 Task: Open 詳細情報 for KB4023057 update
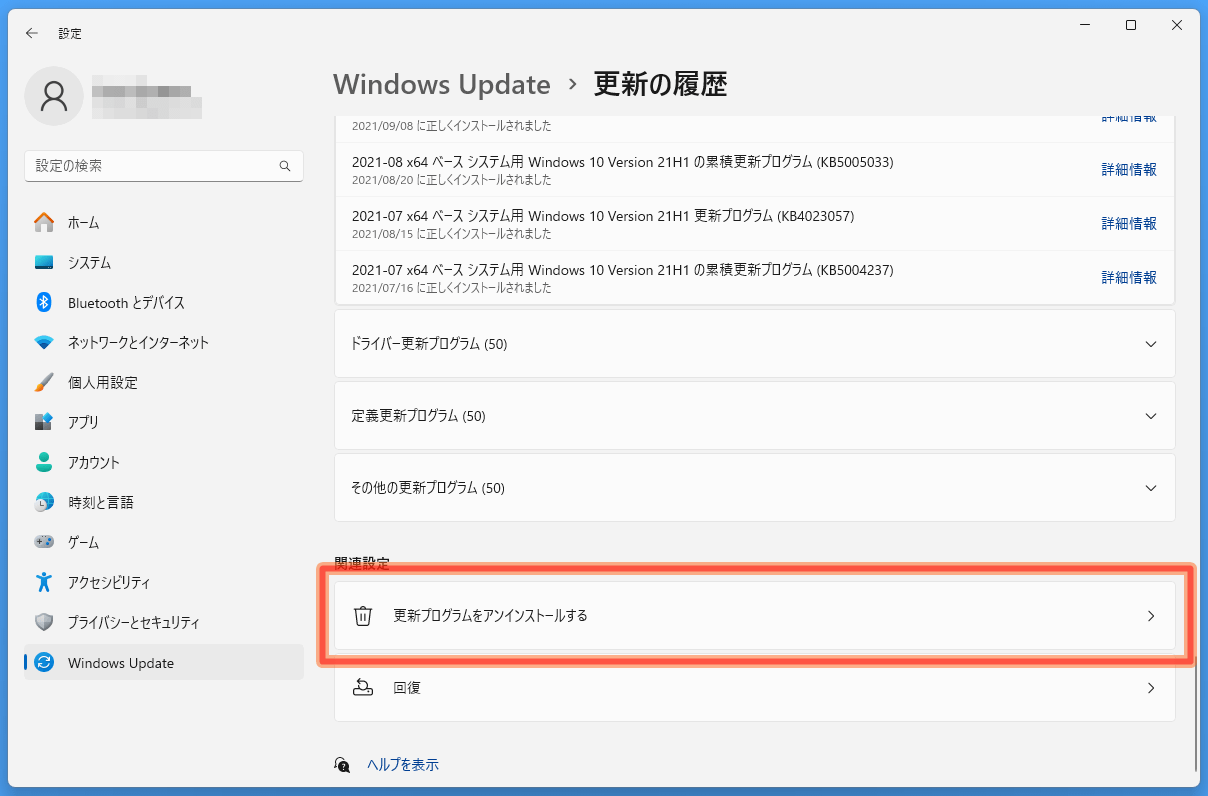(x=1129, y=224)
